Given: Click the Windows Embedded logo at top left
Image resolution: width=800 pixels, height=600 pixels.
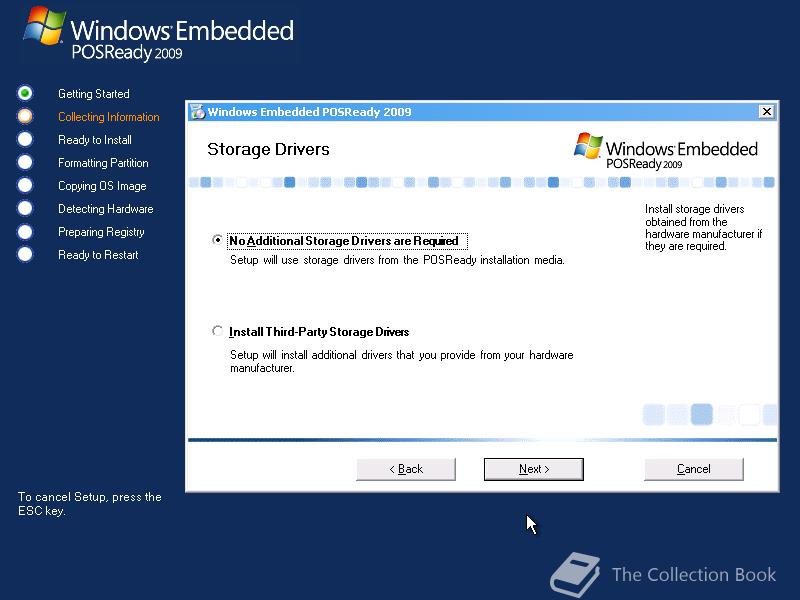Looking at the screenshot, I should pos(159,35).
